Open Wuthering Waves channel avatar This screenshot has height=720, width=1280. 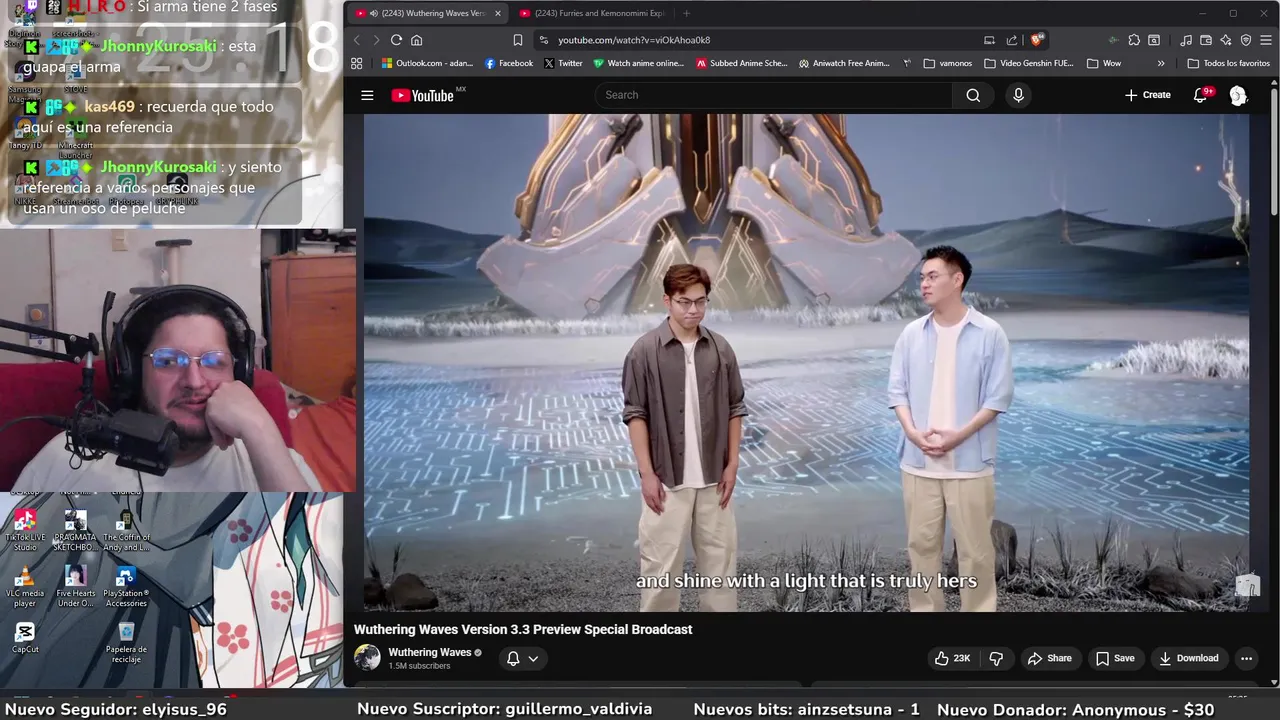pyautogui.click(x=367, y=658)
